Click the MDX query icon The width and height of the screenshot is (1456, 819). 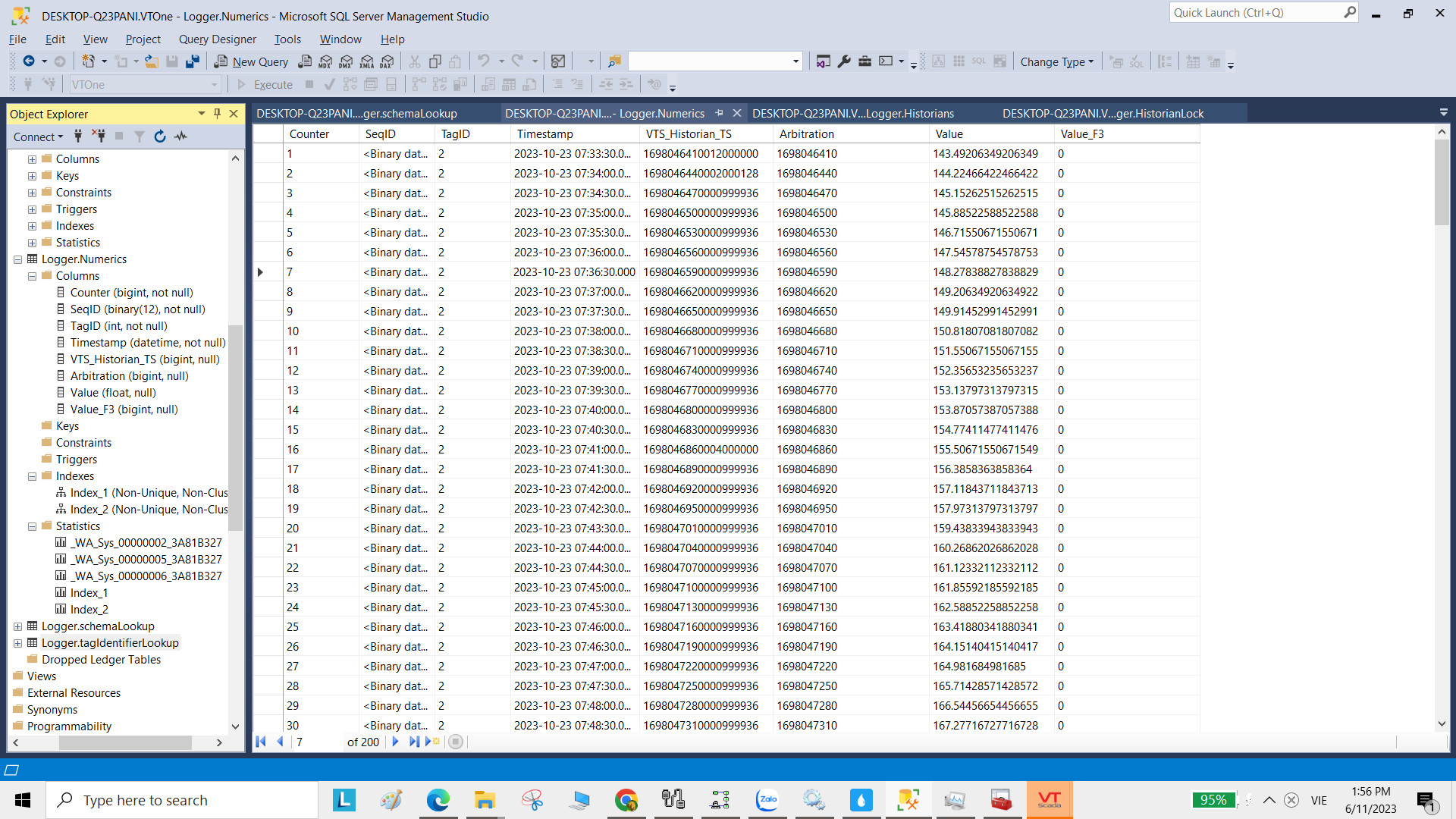(x=326, y=61)
